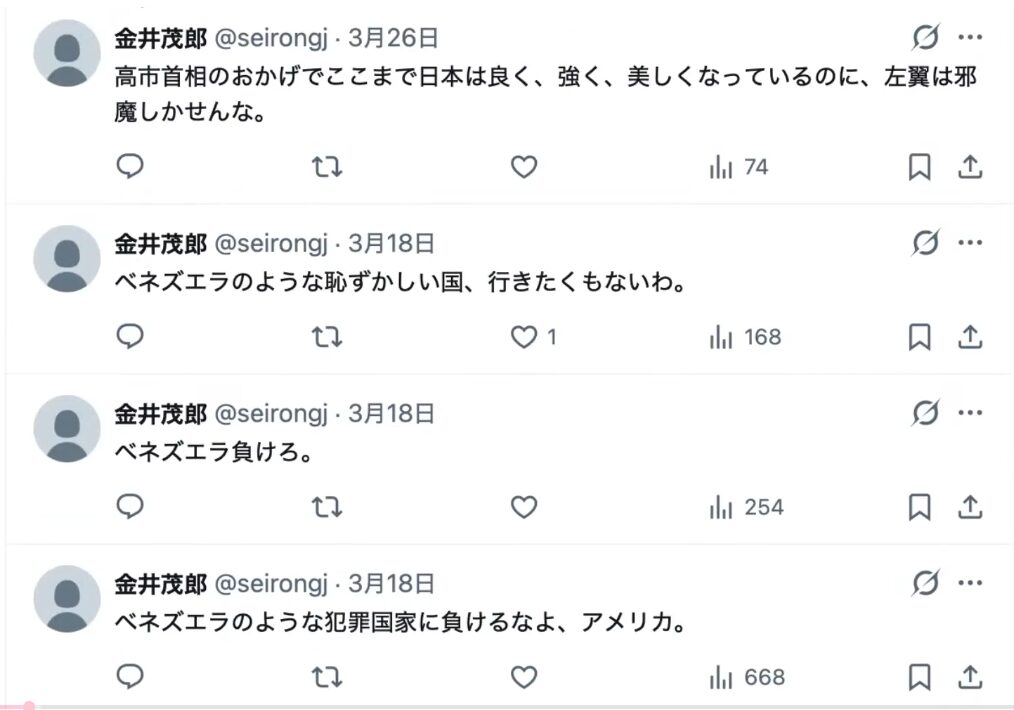Image resolution: width=1014 pixels, height=710 pixels.
Task: Reply to the March 26 post
Action: coord(131,167)
